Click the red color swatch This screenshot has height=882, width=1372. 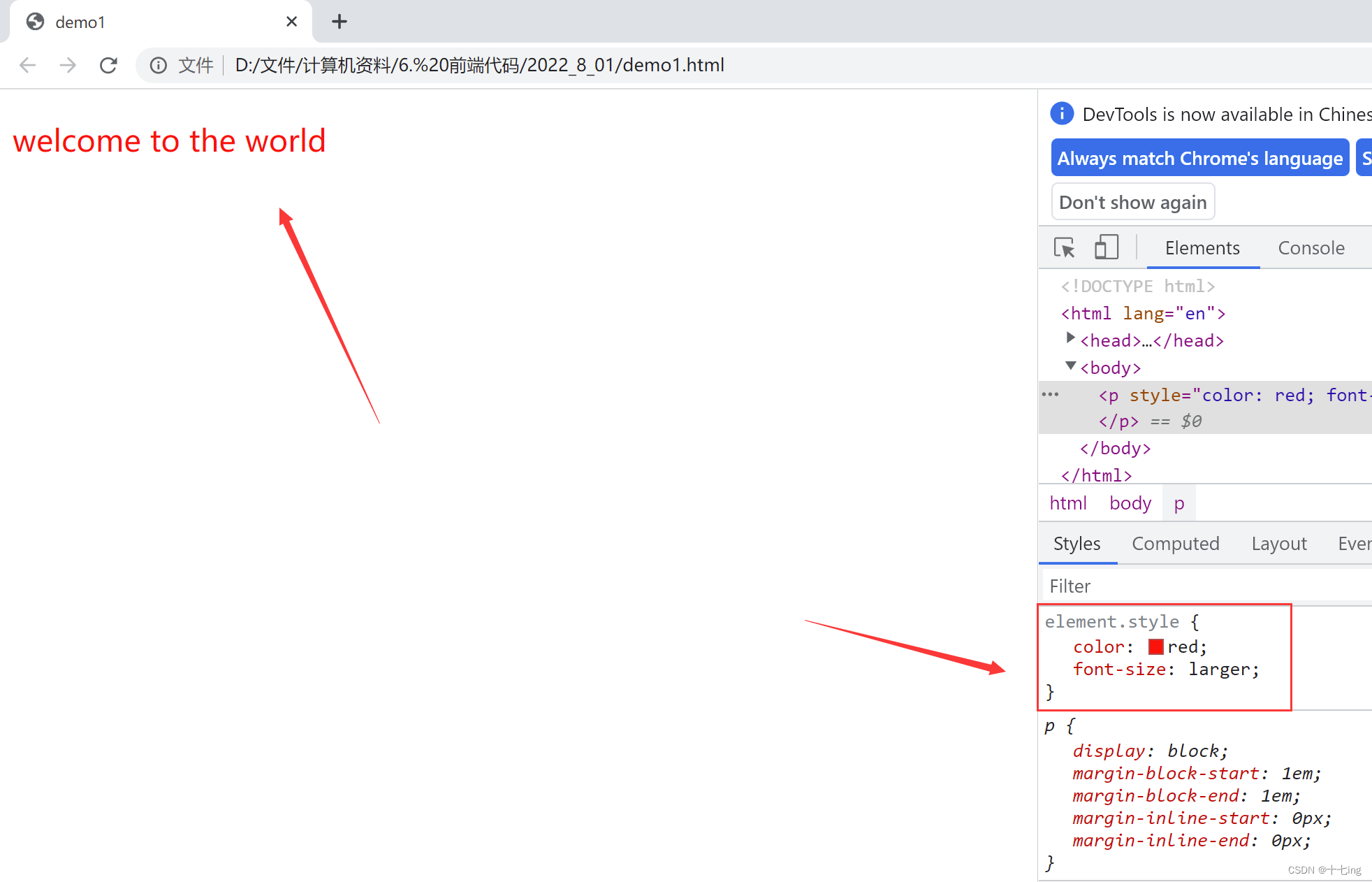pyautogui.click(x=1155, y=647)
